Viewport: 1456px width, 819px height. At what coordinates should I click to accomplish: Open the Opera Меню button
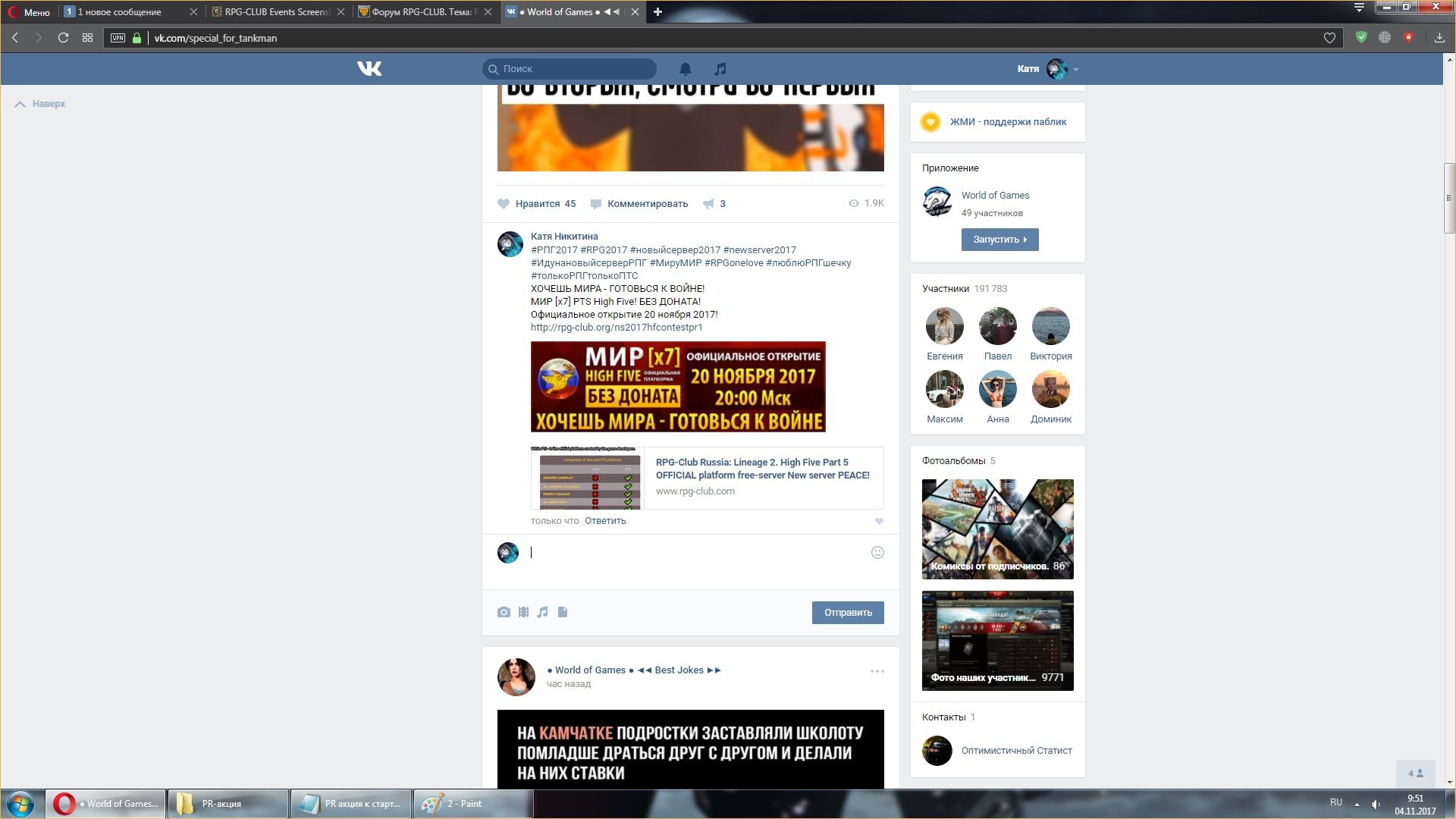(29, 12)
